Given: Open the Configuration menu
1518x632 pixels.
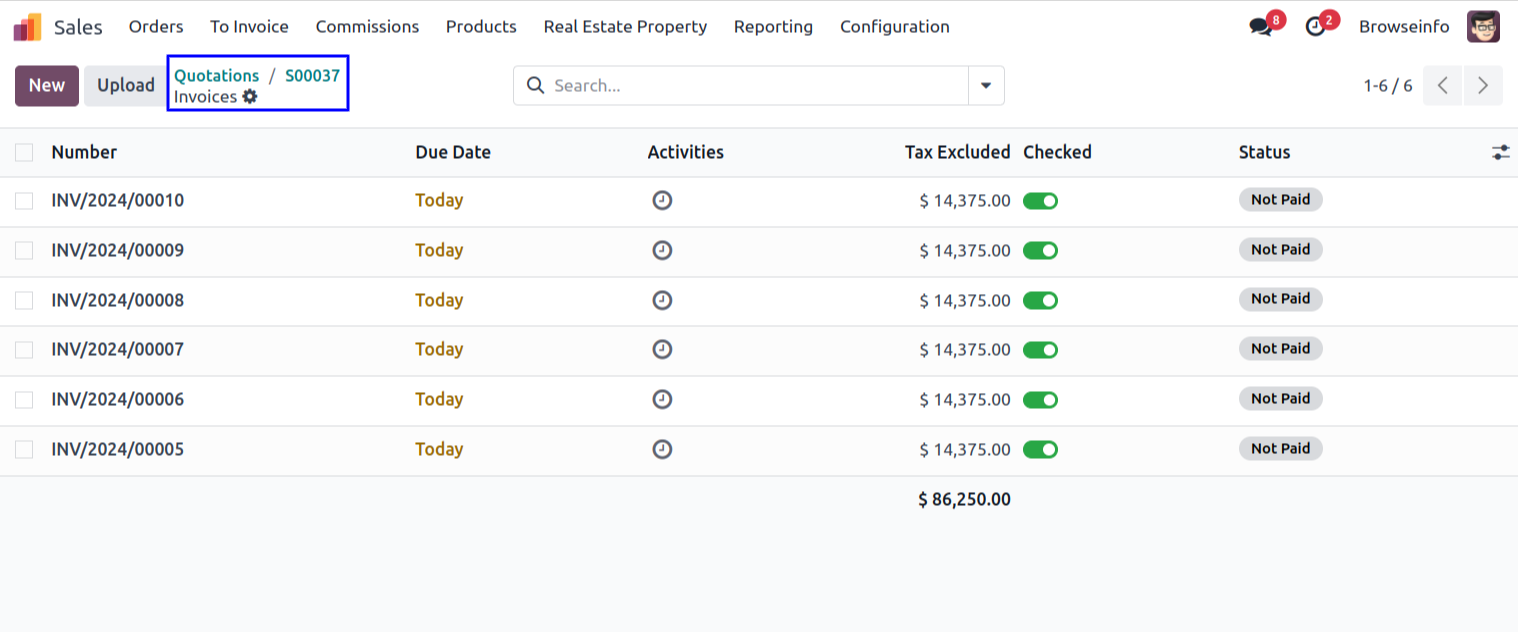Looking at the screenshot, I should pos(894,27).
